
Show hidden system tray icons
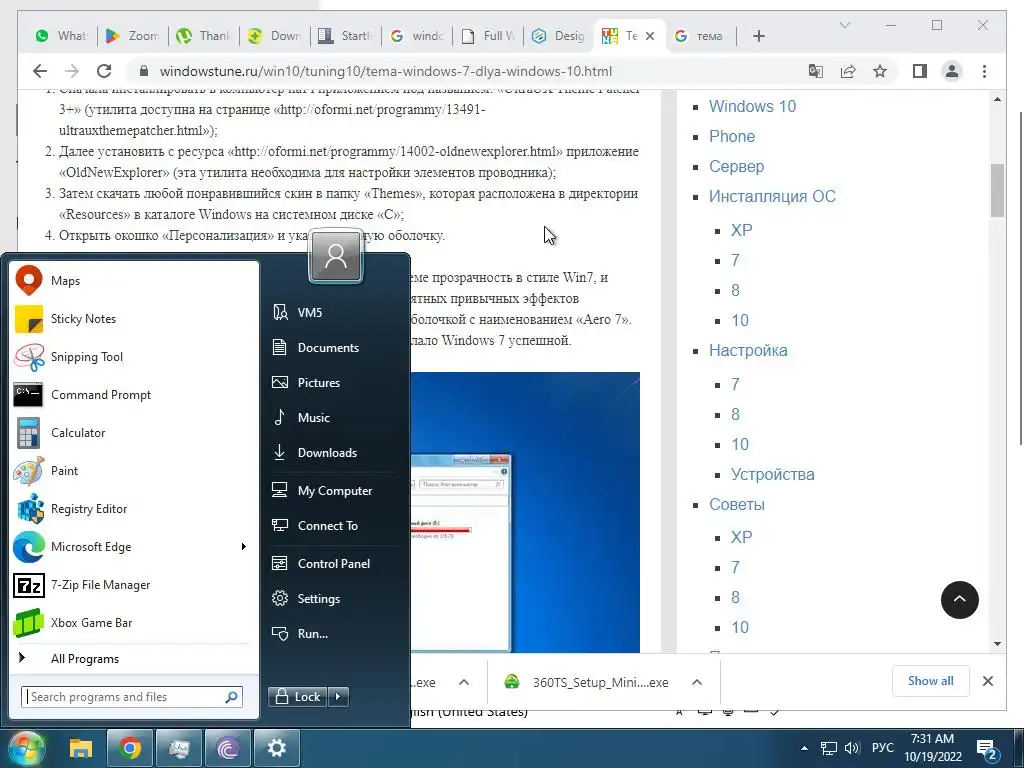click(804, 748)
